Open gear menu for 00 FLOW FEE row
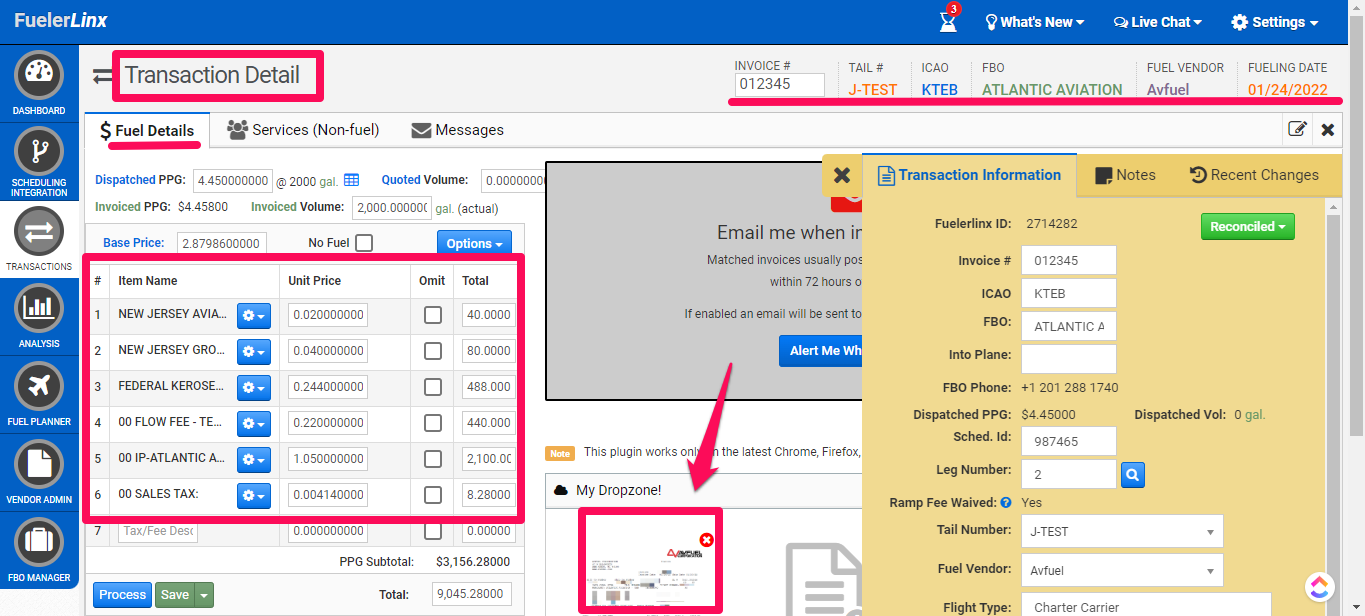This screenshot has height=616, width=1365. [253, 424]
